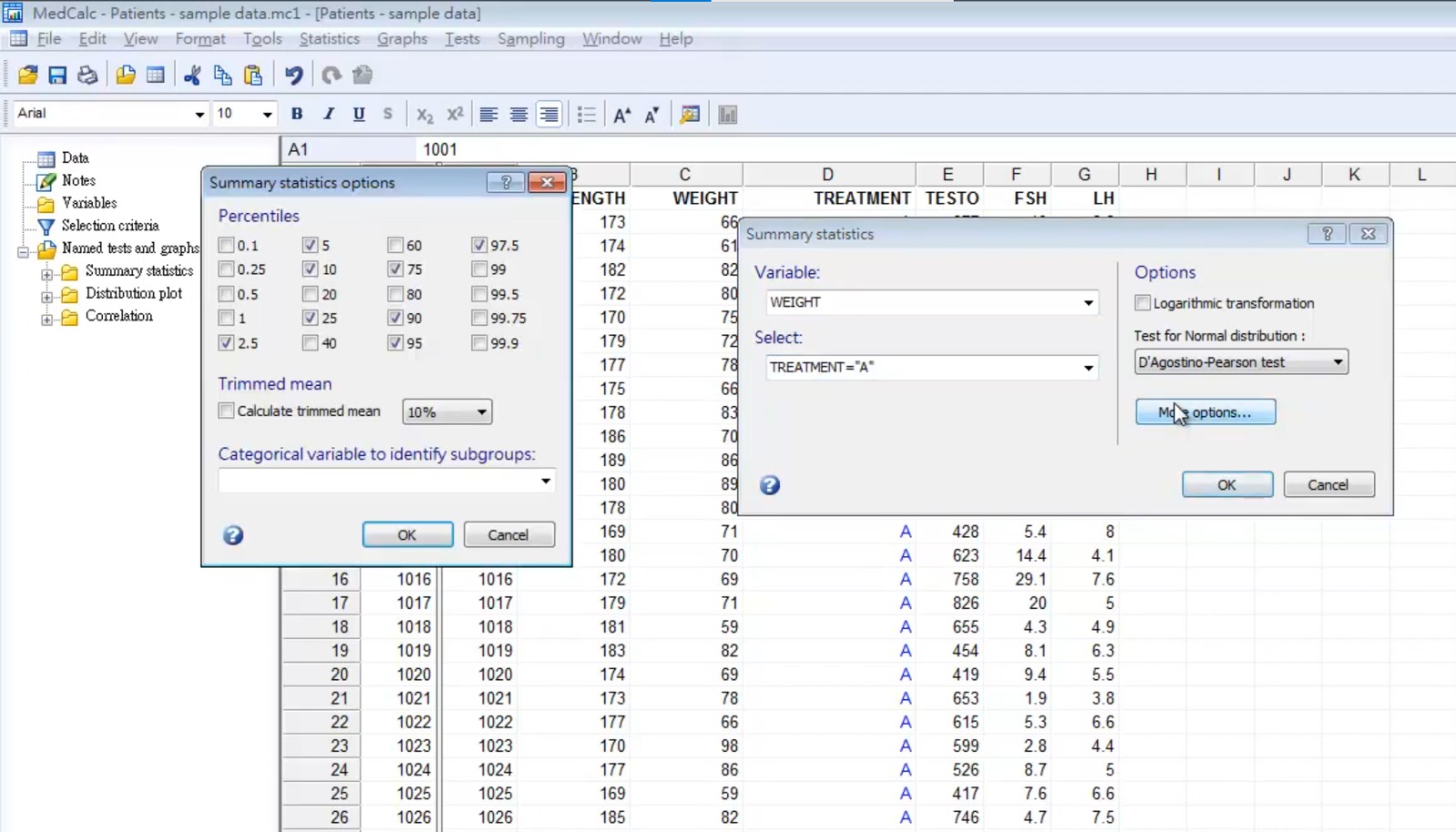Click the Print toolbar icon
This screenshot has height=832, width=1456.
[87, 75]
